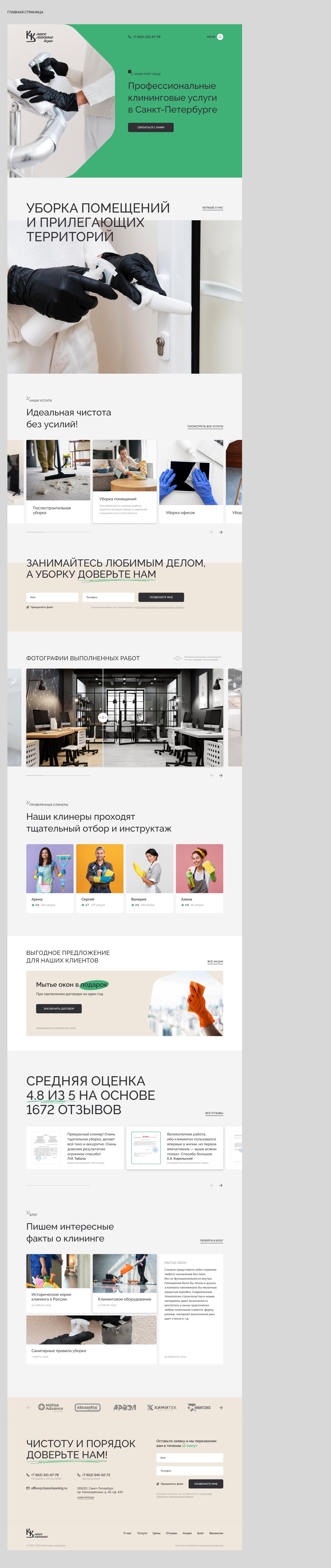This screenshot has width=331, height=1568.
Task: Open cleaner Сергей's profile card
Action: [x=100, y=878]
